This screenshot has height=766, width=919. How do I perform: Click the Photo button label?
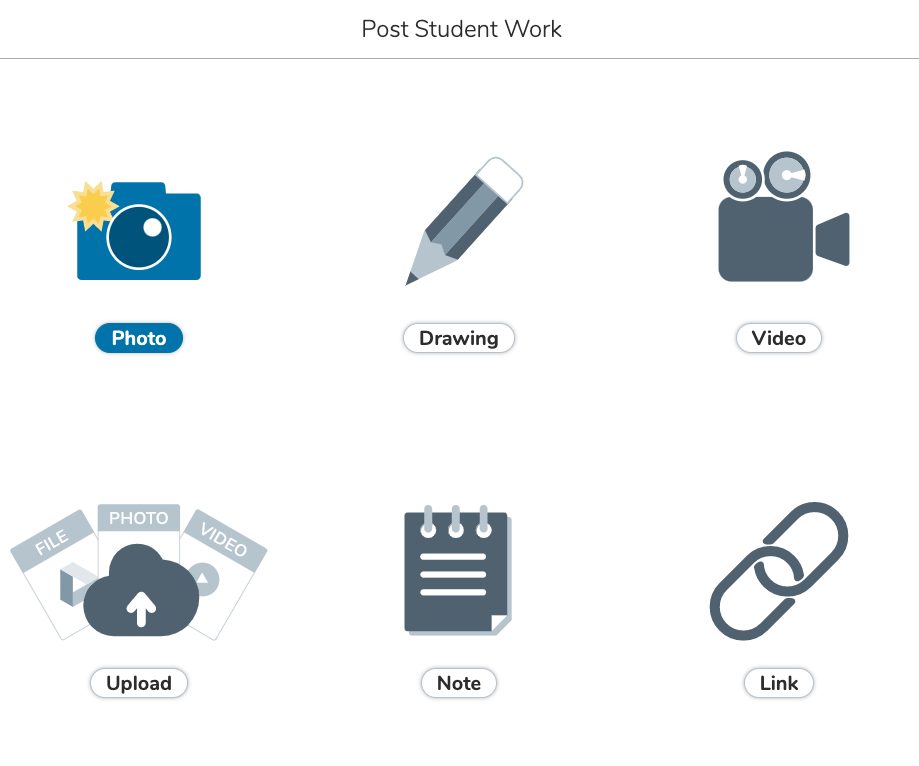139,338
